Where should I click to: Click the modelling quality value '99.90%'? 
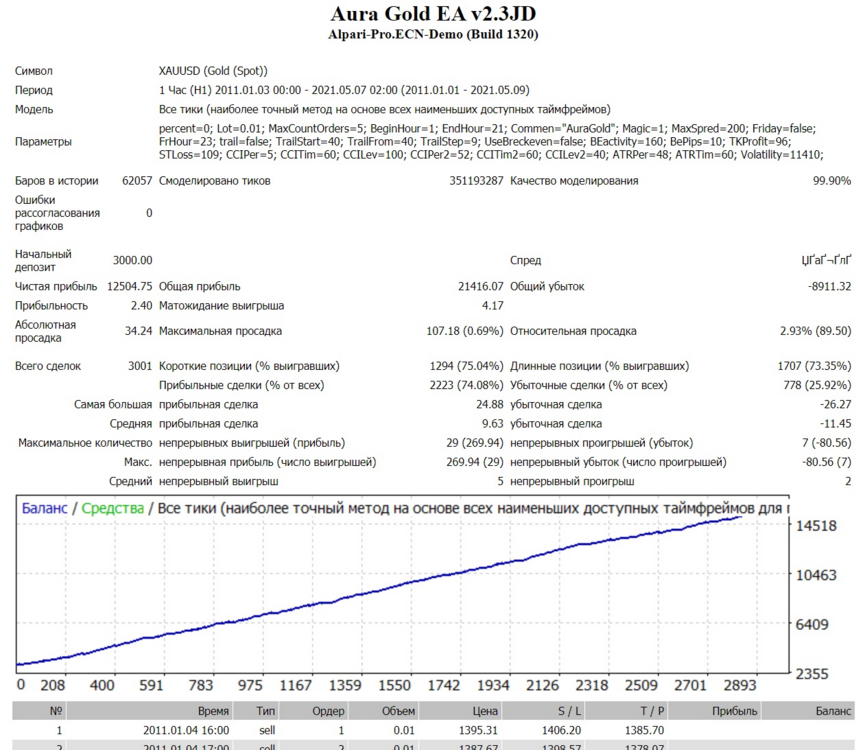tap(831, 181)
